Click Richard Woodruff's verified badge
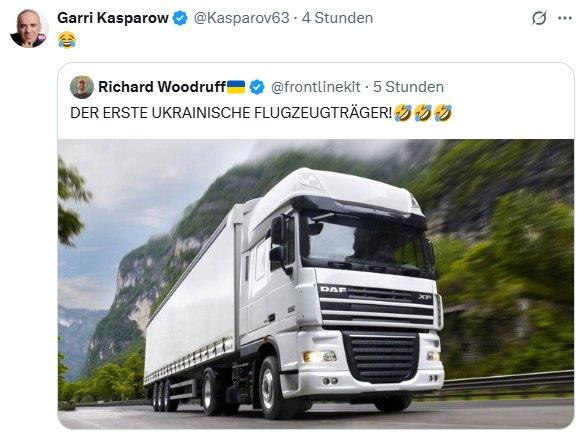 pos(257,87)
